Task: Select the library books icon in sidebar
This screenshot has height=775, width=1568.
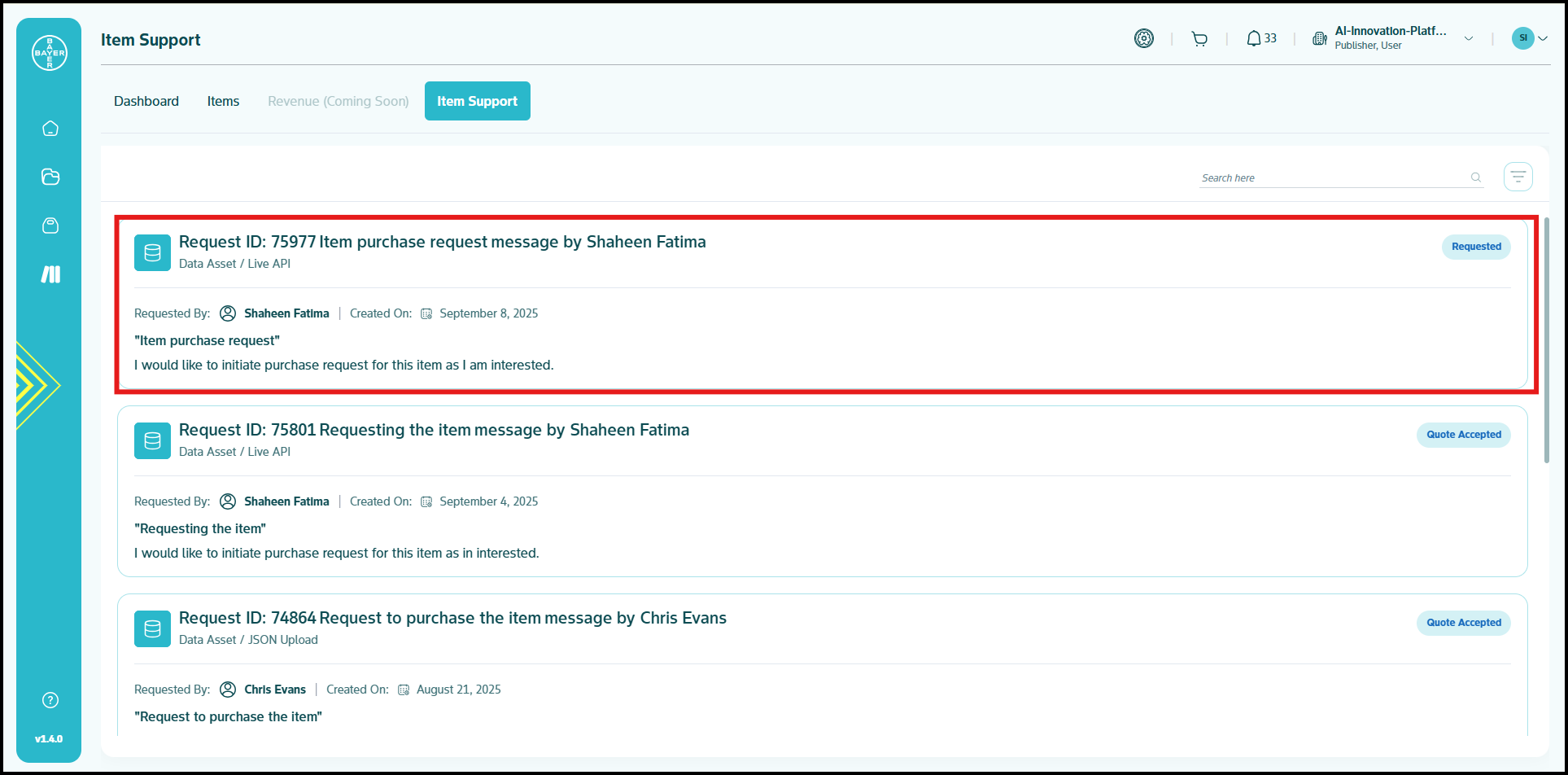Action: pos(50,274)
